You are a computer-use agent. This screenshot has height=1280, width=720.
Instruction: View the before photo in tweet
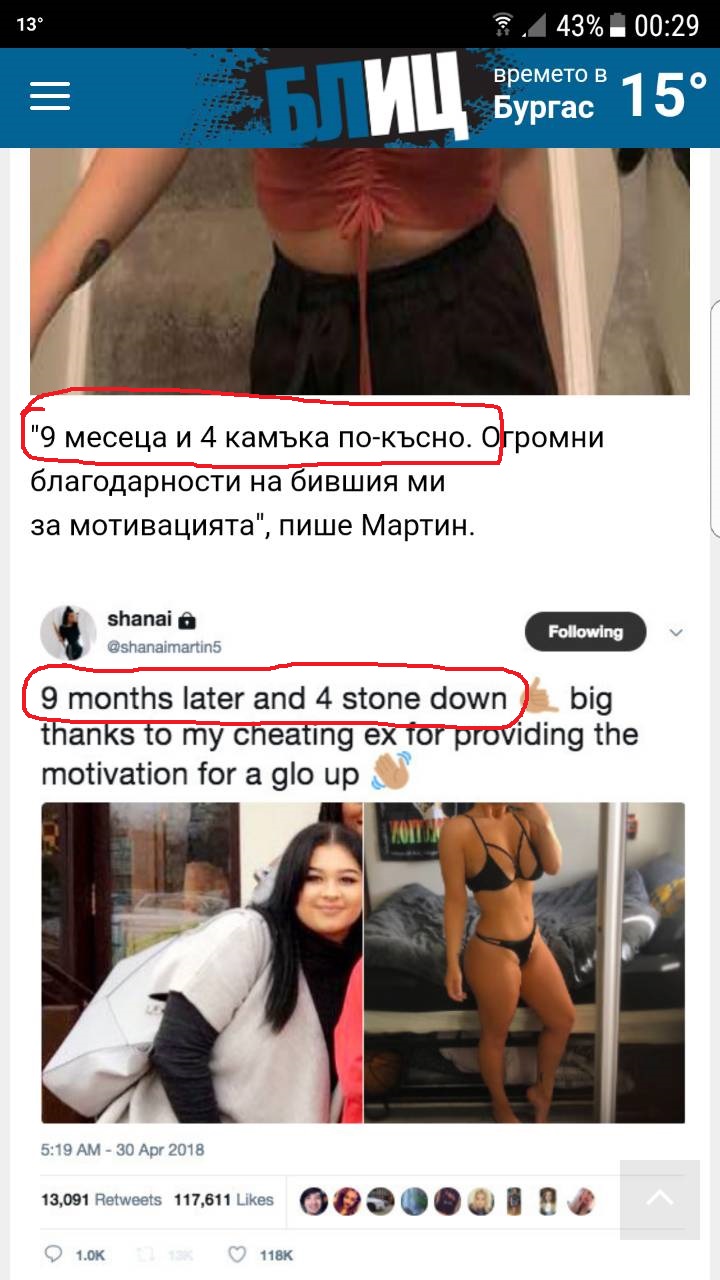(x=201, y=962)
